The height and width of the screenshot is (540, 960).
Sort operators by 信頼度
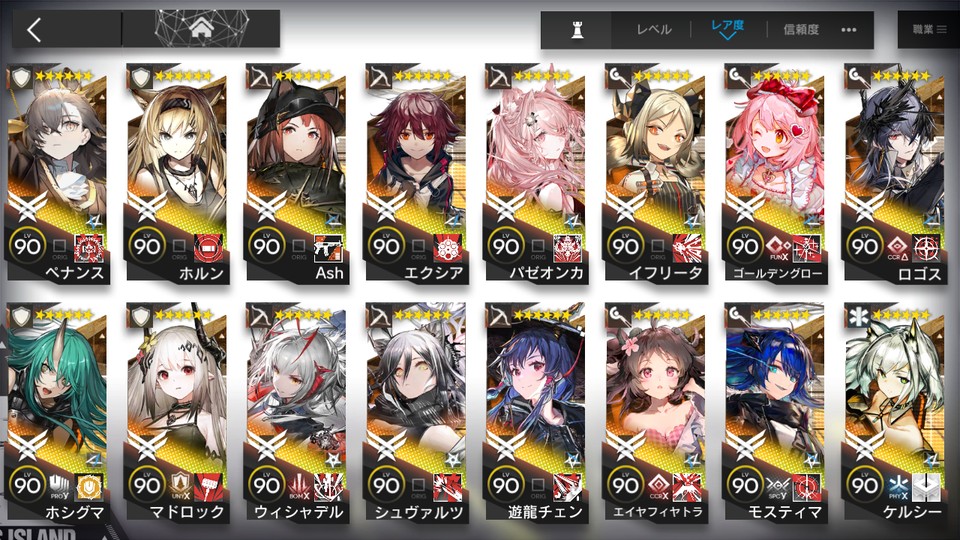(801, 29)
